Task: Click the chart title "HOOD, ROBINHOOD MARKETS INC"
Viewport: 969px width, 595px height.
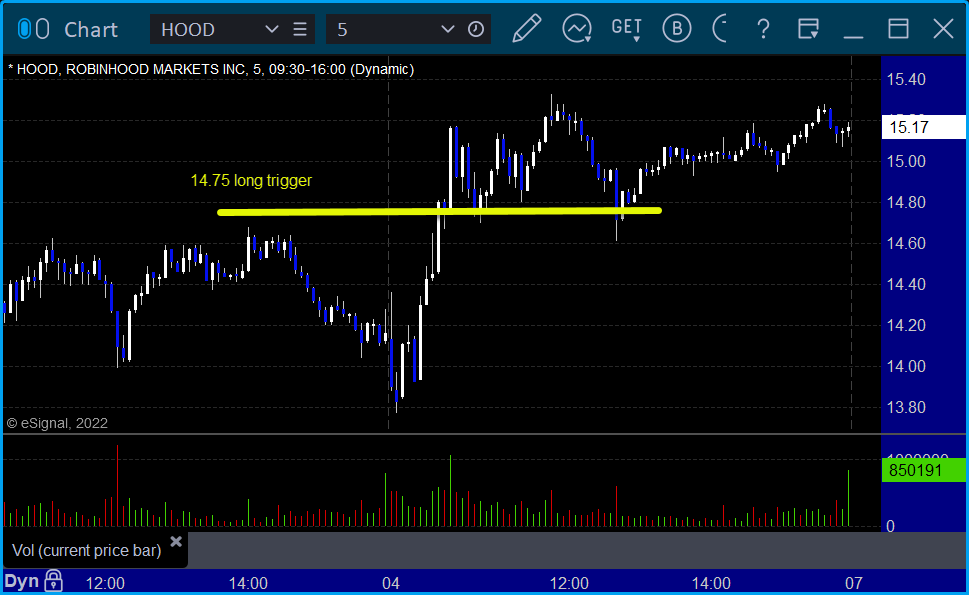Action: [131, 69]
